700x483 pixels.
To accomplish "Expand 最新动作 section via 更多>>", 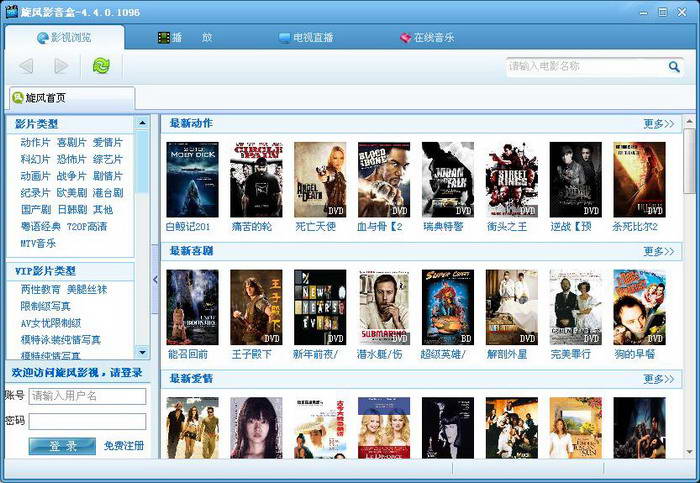I will pos(658,124).
